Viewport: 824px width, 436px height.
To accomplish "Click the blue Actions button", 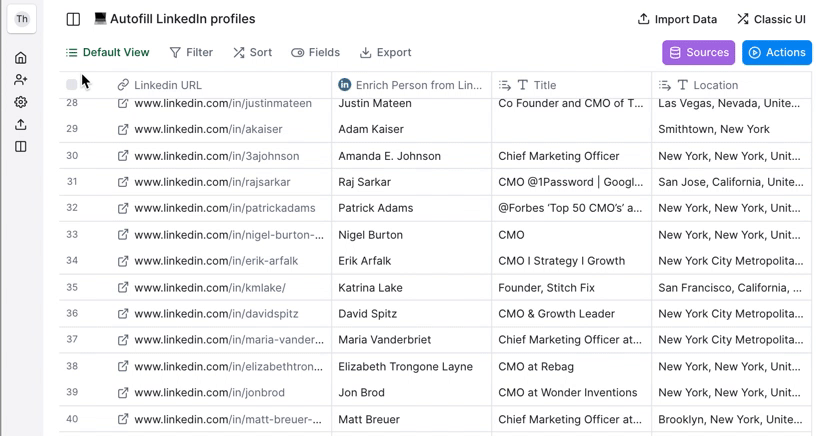I will [x=777, y=53].
